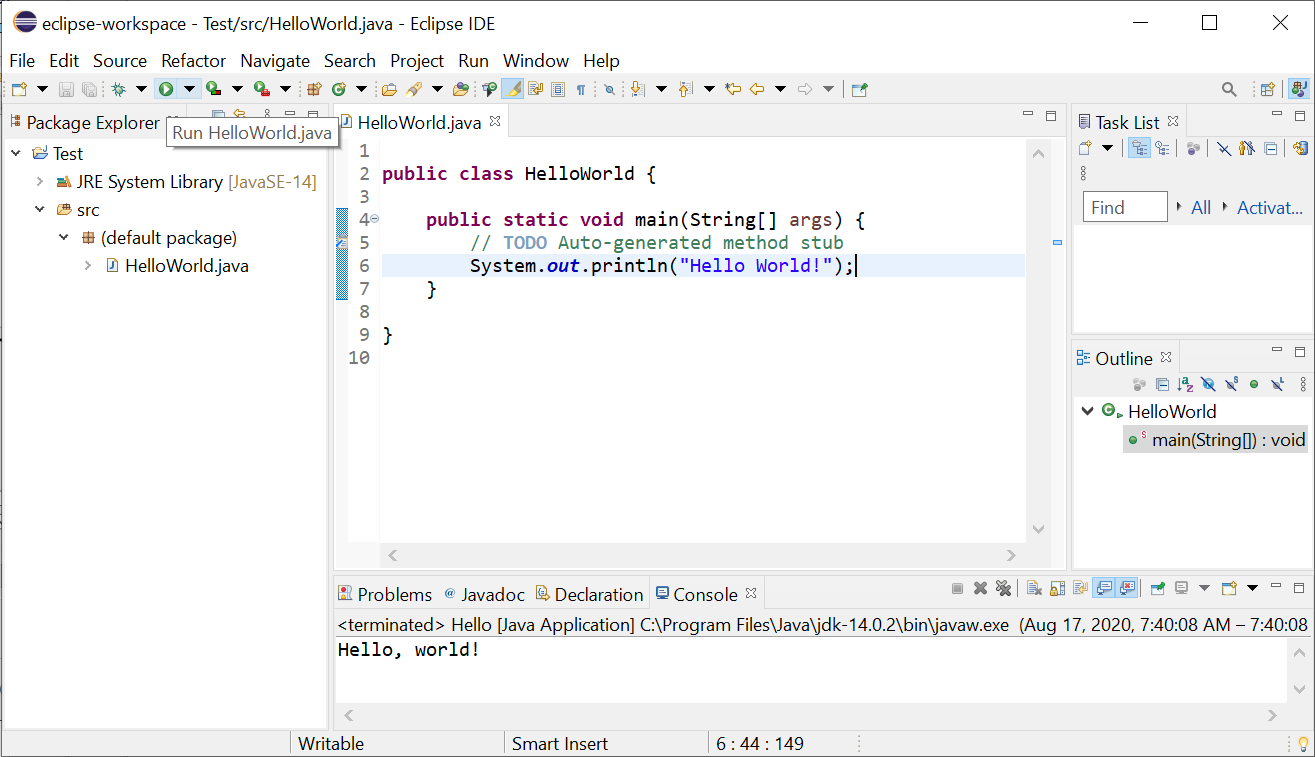Click the Back navigation arrow

tap(757, 89)
